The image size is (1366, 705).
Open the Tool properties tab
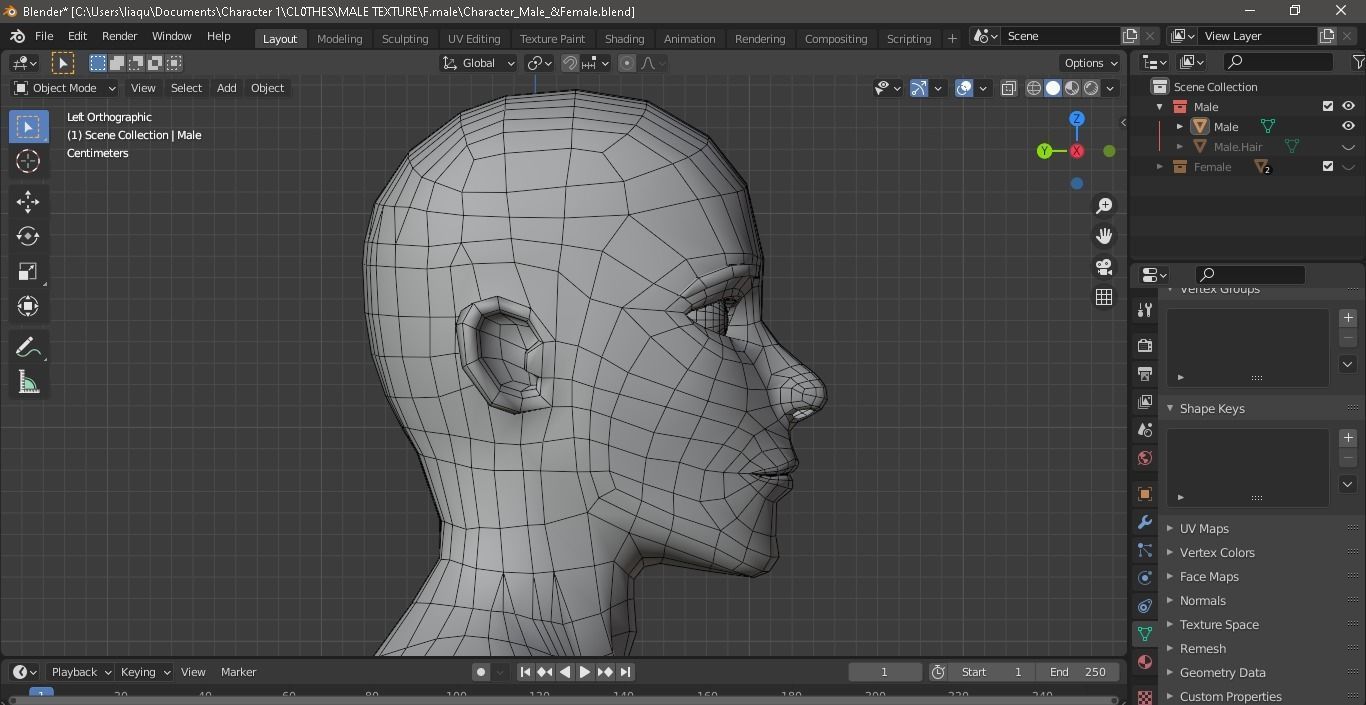click(1145, 310)
